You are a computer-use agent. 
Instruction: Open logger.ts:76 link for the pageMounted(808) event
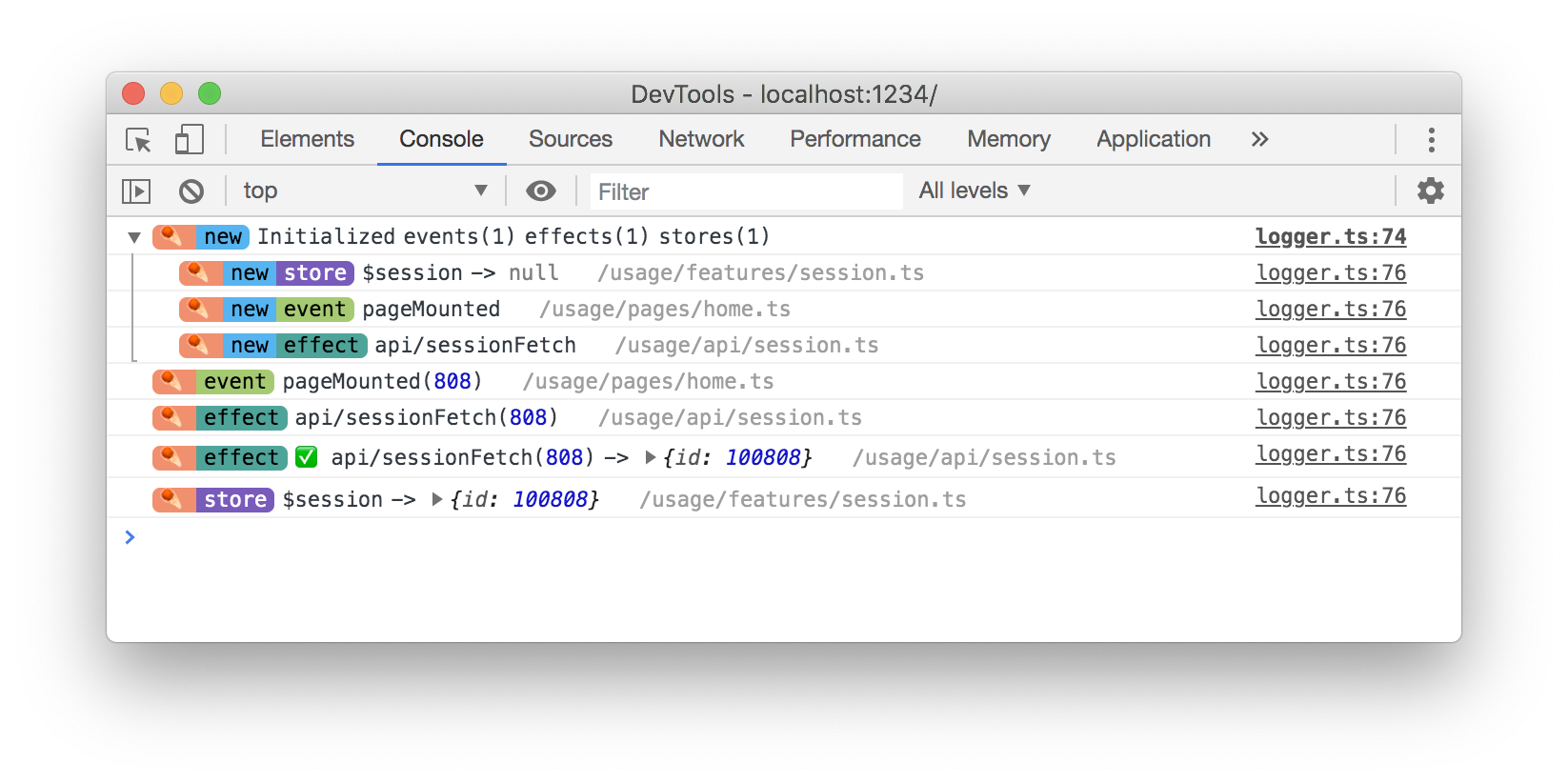(1330, 381)
